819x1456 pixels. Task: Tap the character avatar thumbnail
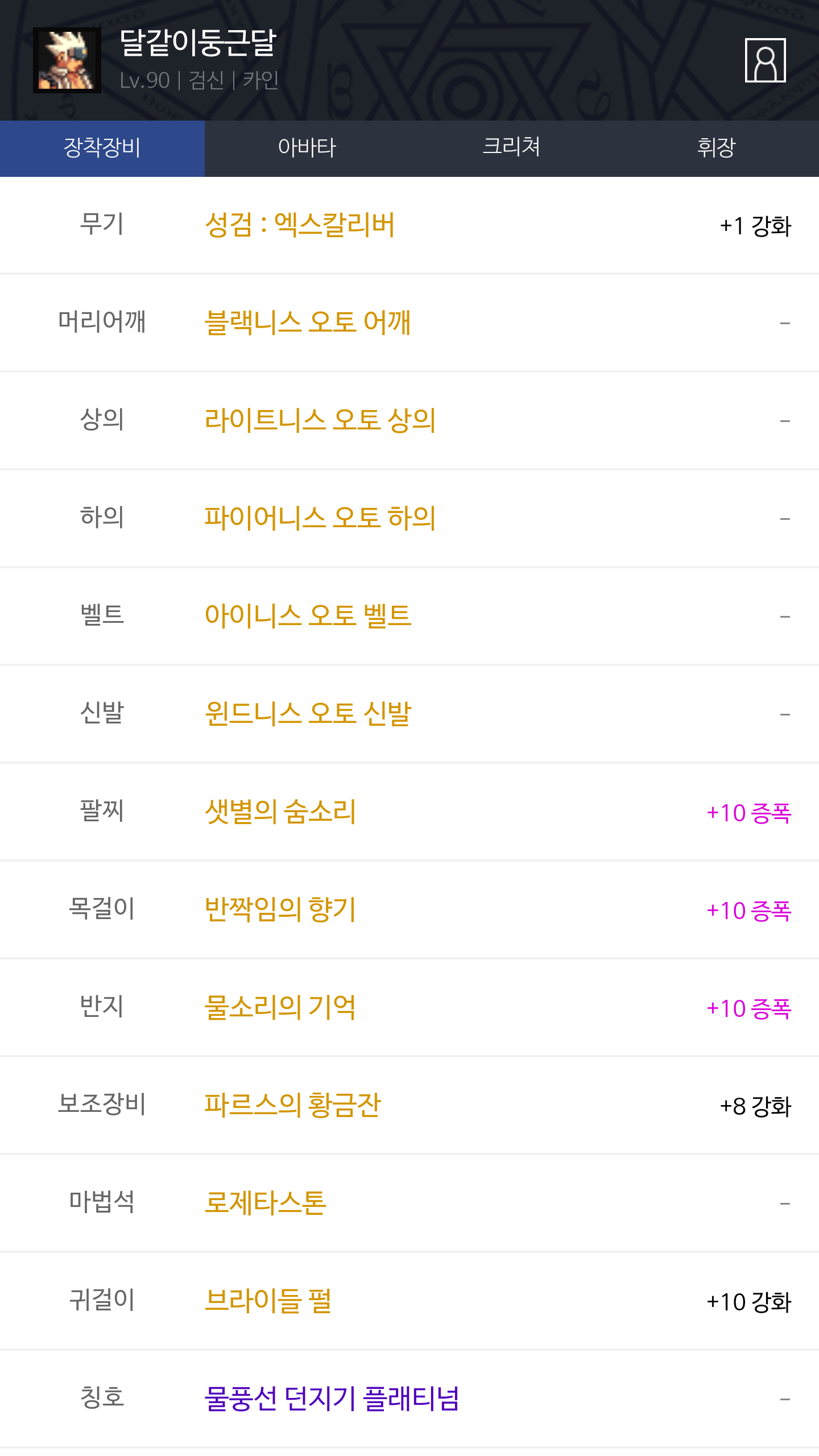[67, 60]
